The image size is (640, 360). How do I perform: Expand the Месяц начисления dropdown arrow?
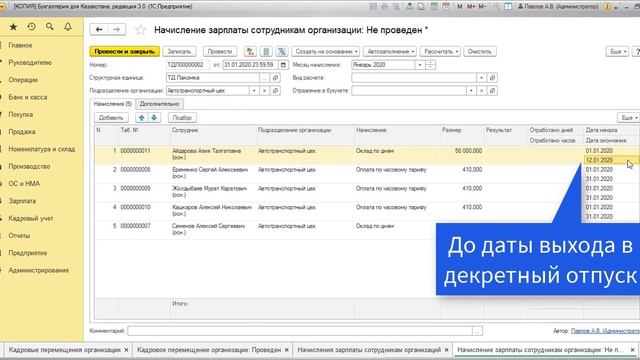[420, 64]
